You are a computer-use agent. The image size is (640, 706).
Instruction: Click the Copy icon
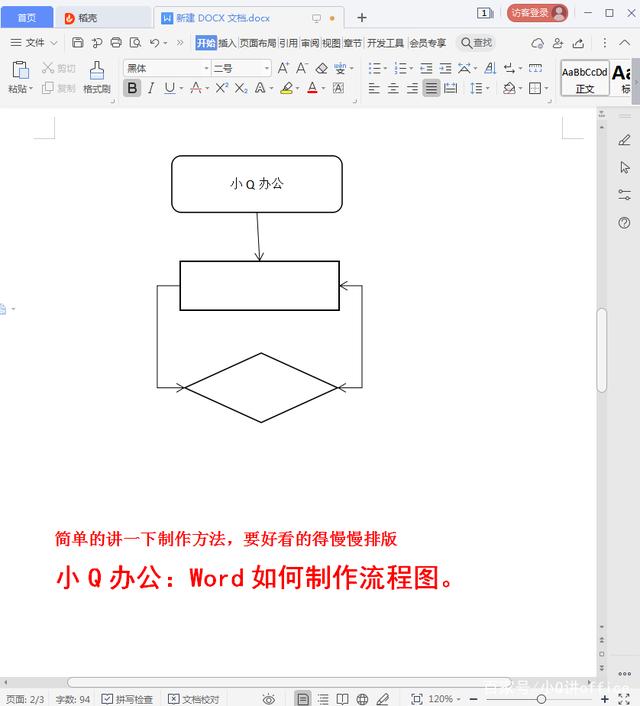click(x=48, y=88)
